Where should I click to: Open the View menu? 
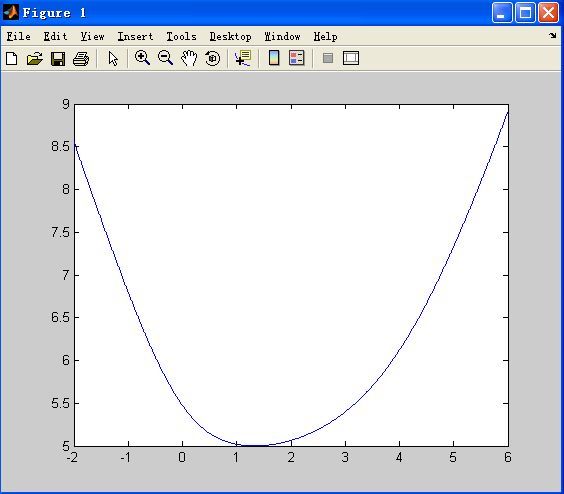[92, 36]
